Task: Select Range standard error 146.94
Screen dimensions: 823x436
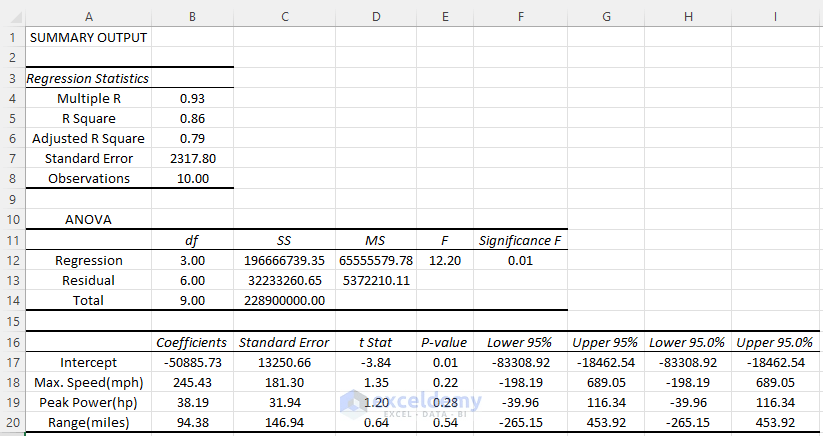Action: click(284, 422)
